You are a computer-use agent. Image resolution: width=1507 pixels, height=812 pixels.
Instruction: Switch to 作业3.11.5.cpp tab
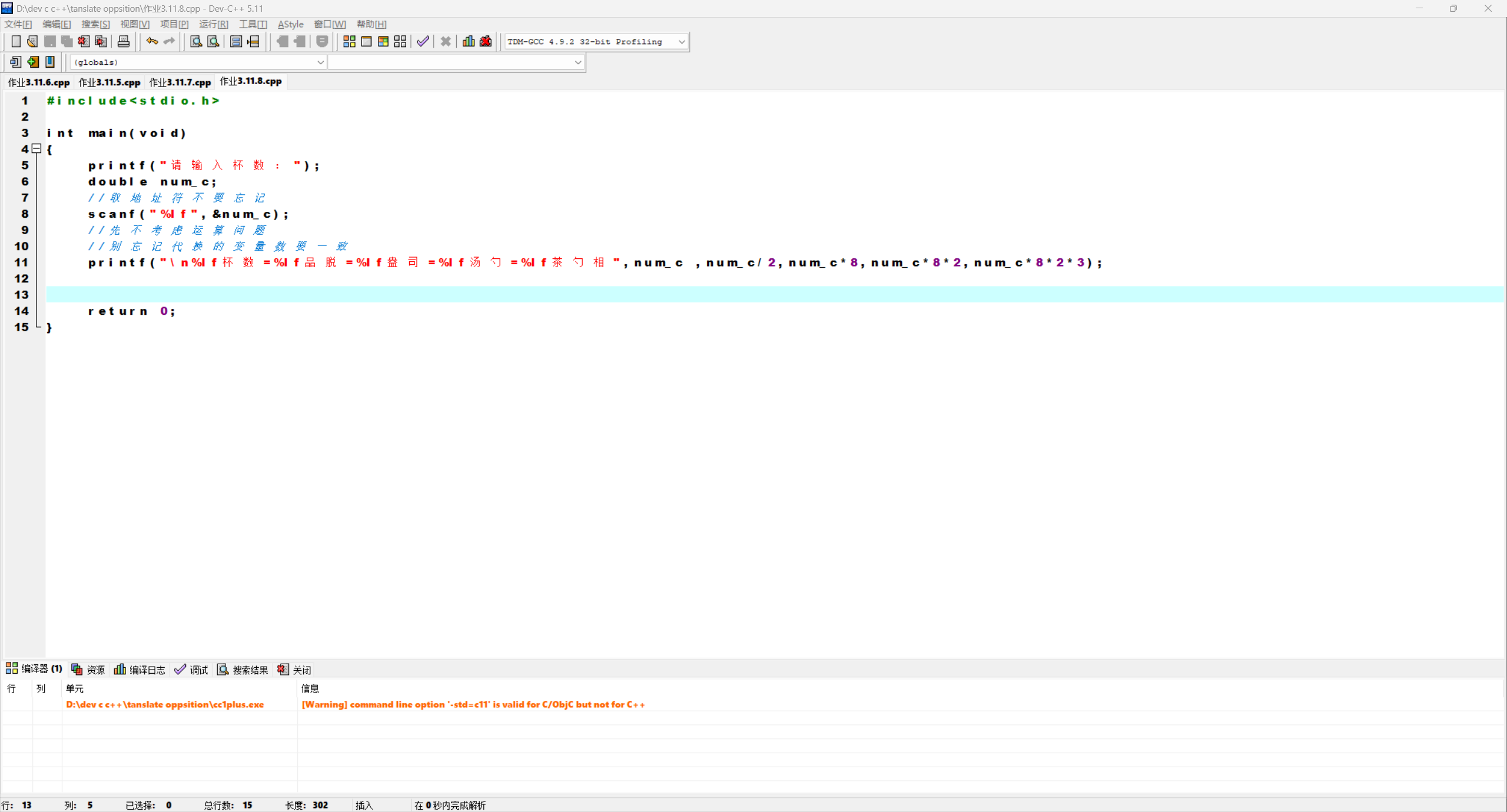[x=109, y=82]
